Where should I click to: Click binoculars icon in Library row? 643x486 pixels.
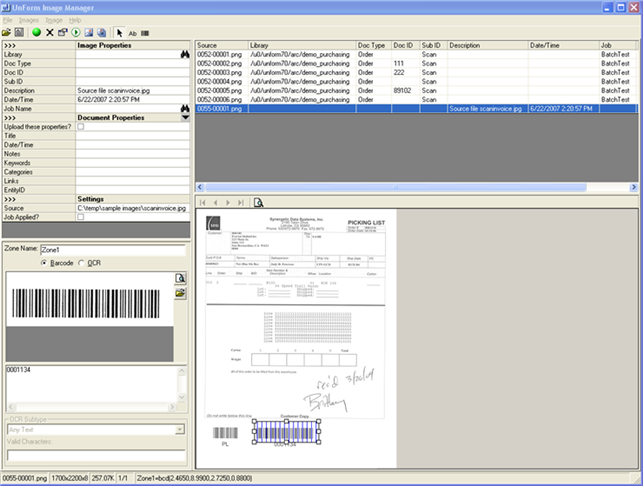pyautogui.click(x=184, y=54)
